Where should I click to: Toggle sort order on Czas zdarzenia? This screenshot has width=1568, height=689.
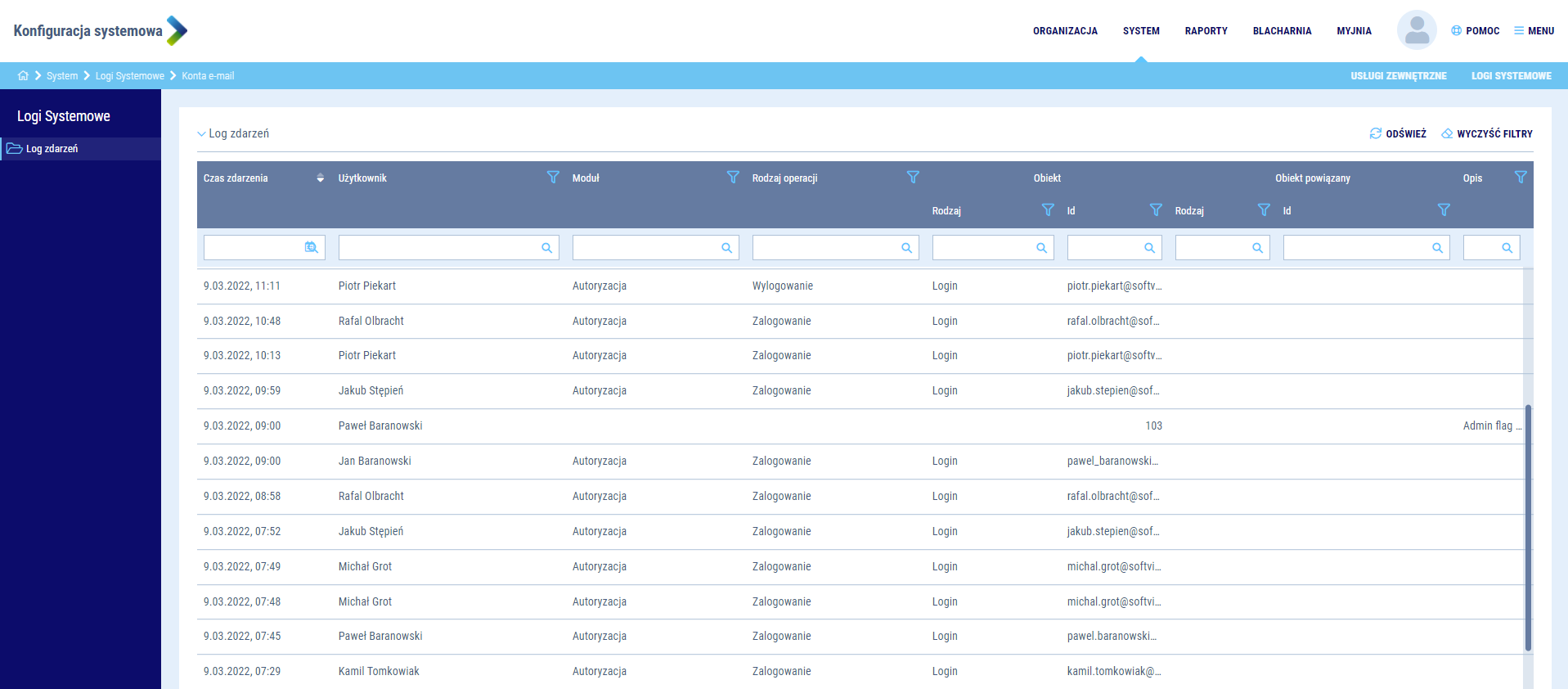click(320, 178)
